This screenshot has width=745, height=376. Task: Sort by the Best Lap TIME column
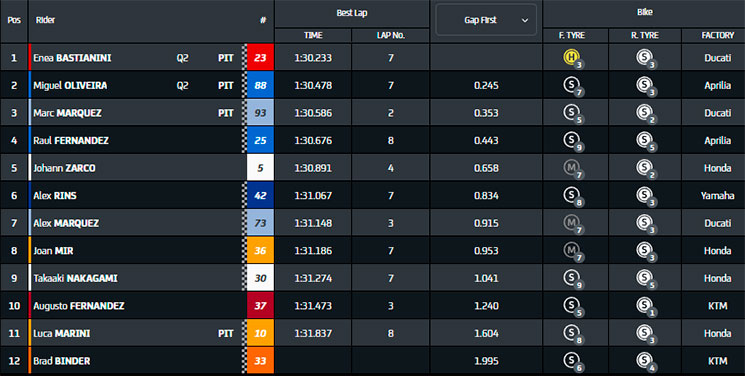tap(313, 35)
